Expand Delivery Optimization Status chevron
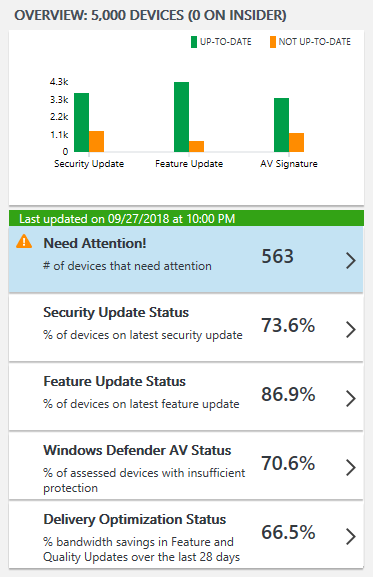Viewport: 373px width, 577px height. [x=351, y=537]
